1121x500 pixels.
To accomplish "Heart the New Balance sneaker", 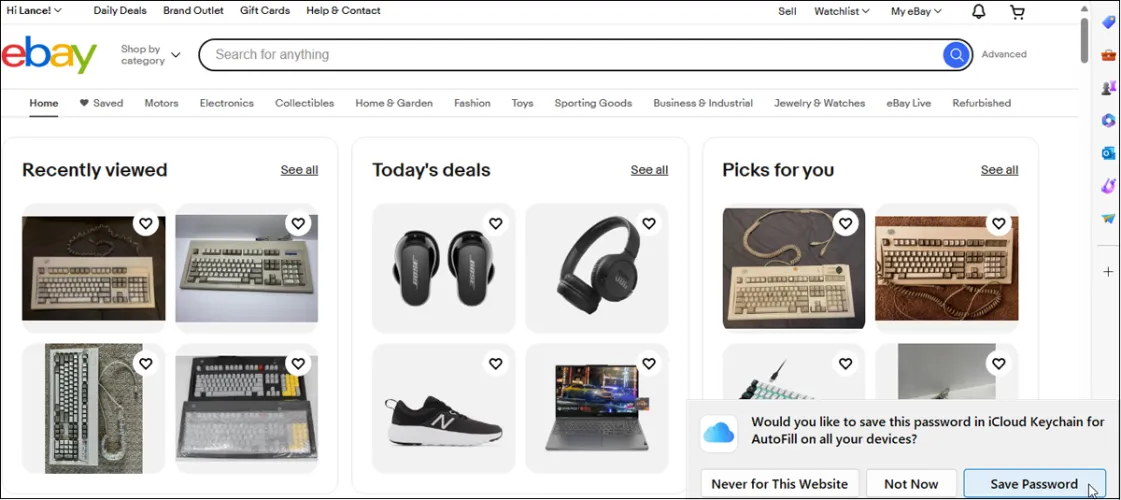I will pyautogui.click(x=496, y=364).
